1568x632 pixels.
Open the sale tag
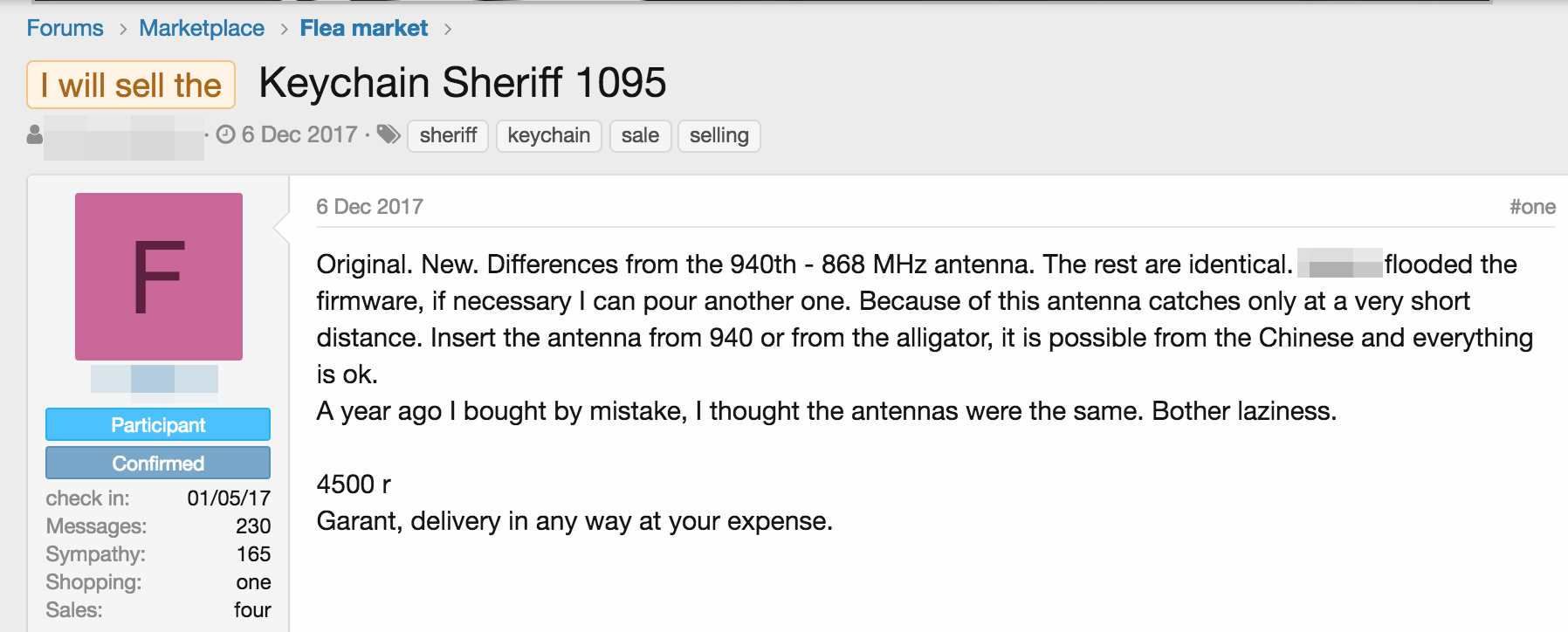(640, 135)
